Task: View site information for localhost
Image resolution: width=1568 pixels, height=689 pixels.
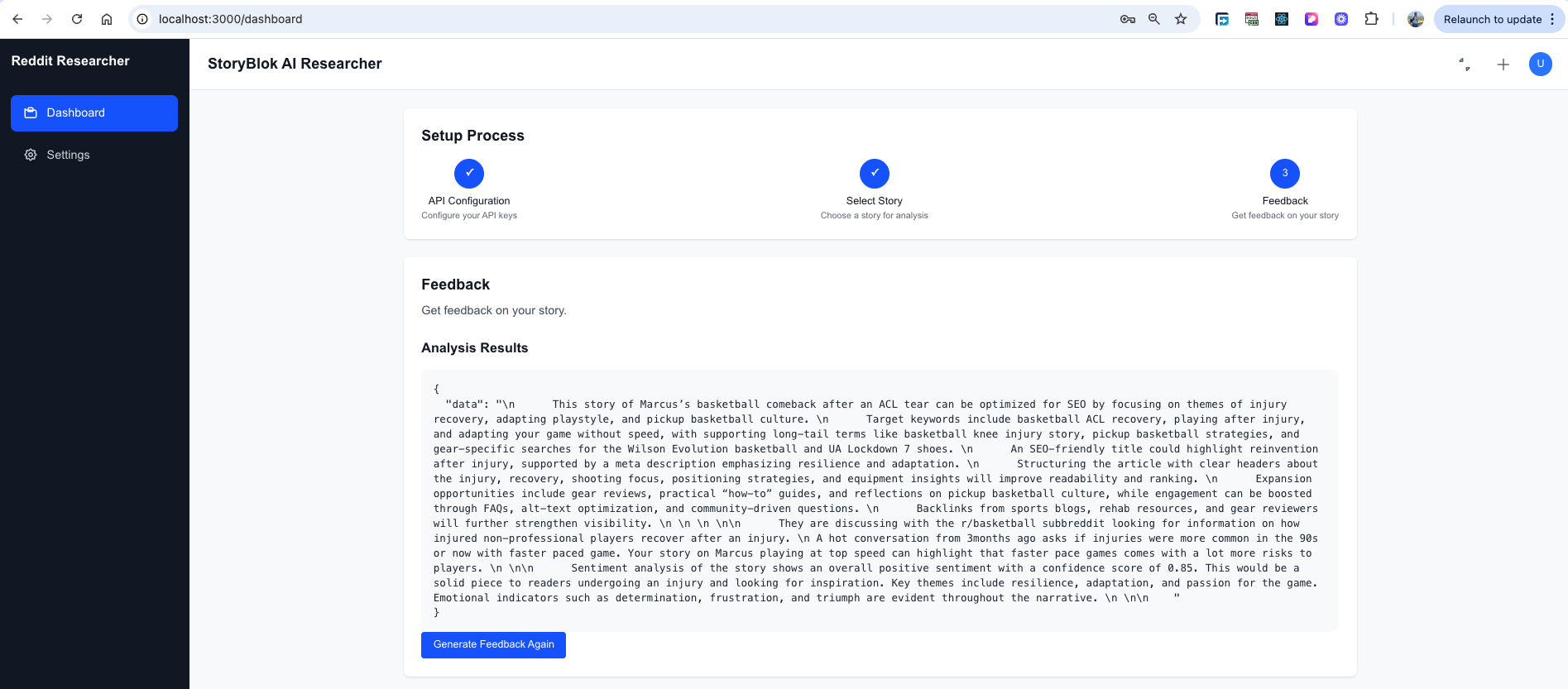Action: pos(142,19)
